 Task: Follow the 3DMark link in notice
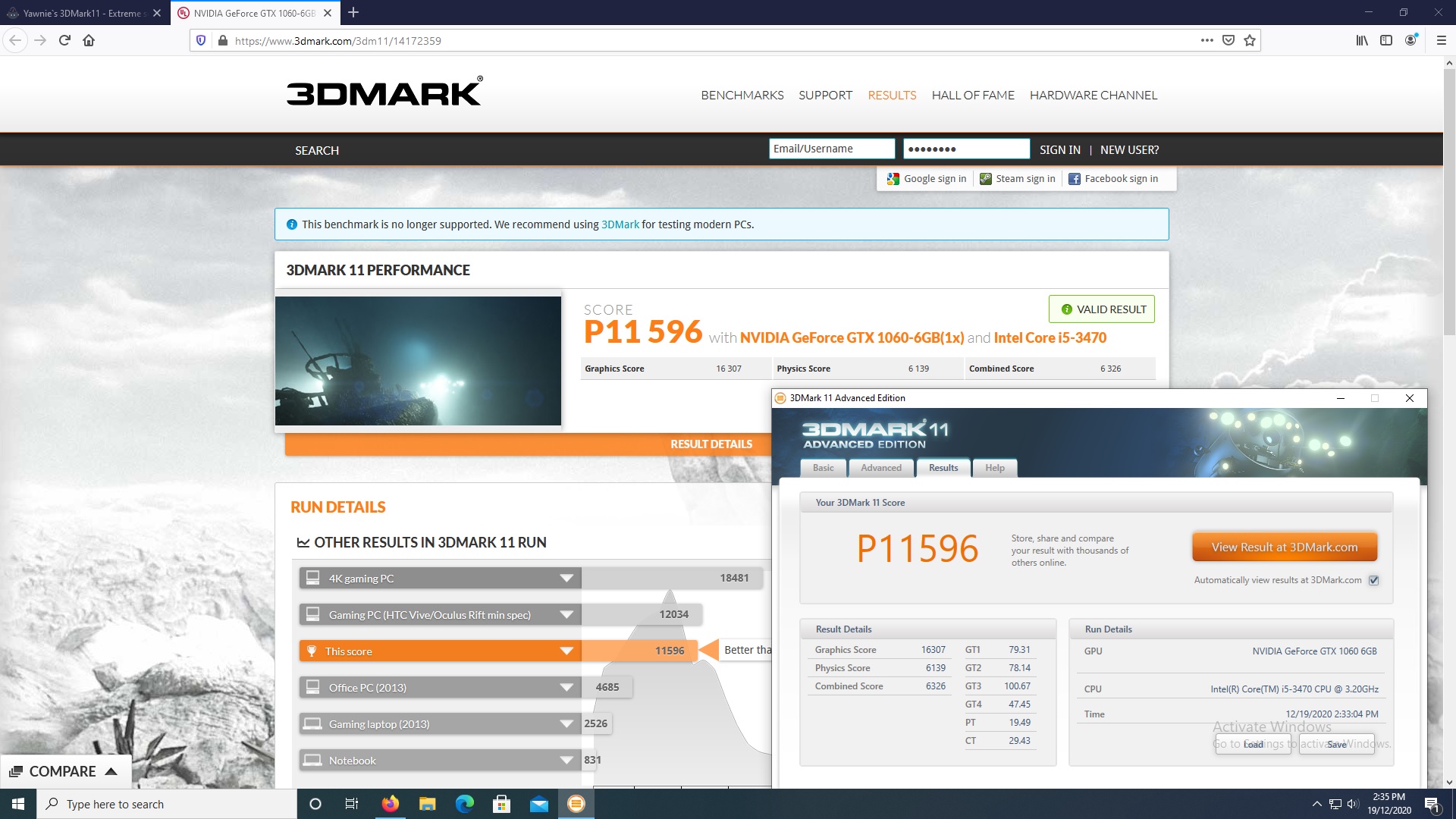(x=620, y=224)
